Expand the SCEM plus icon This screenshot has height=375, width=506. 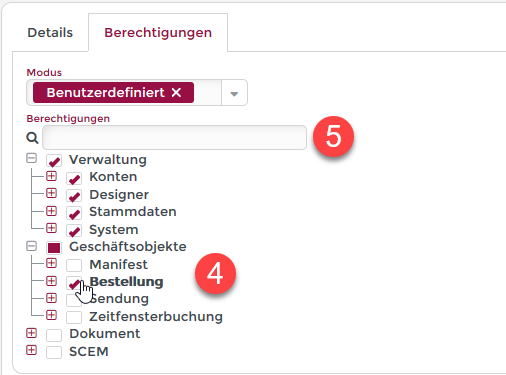point(31,350)
